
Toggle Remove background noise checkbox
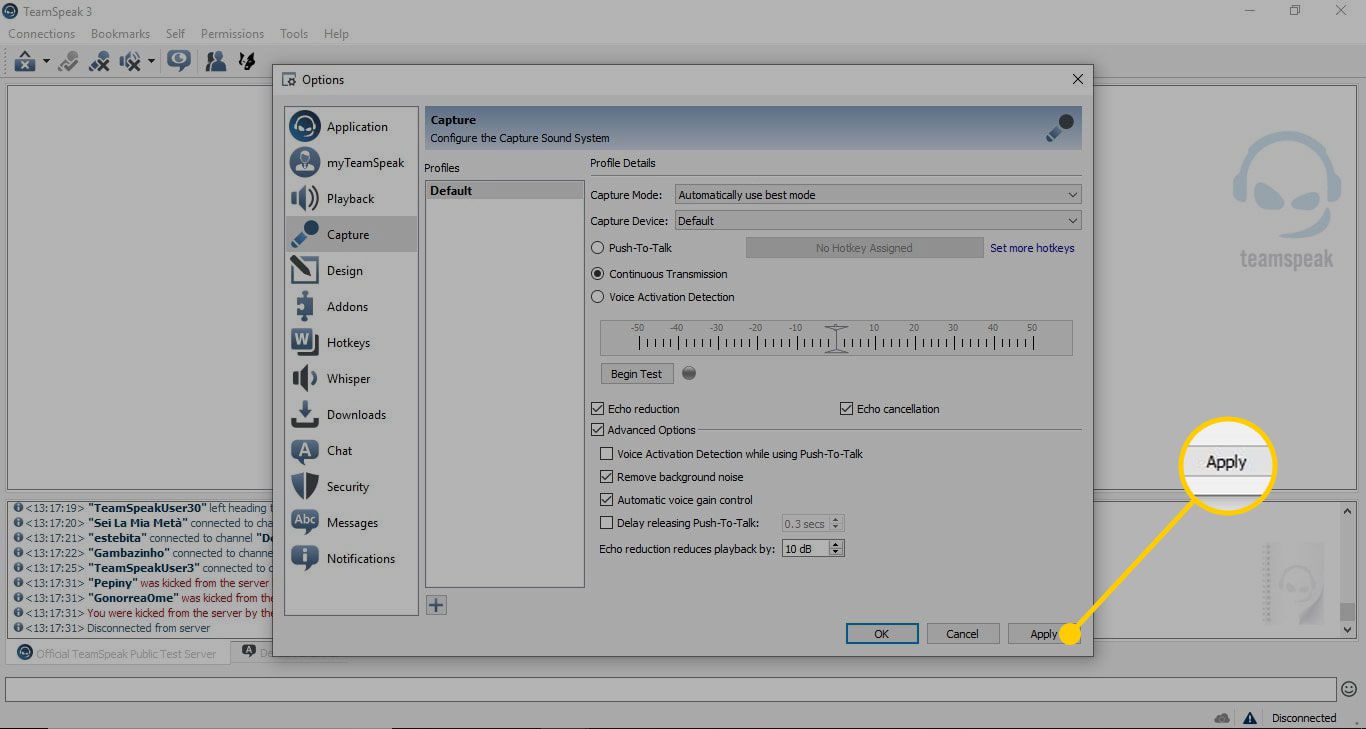(606, 477)
